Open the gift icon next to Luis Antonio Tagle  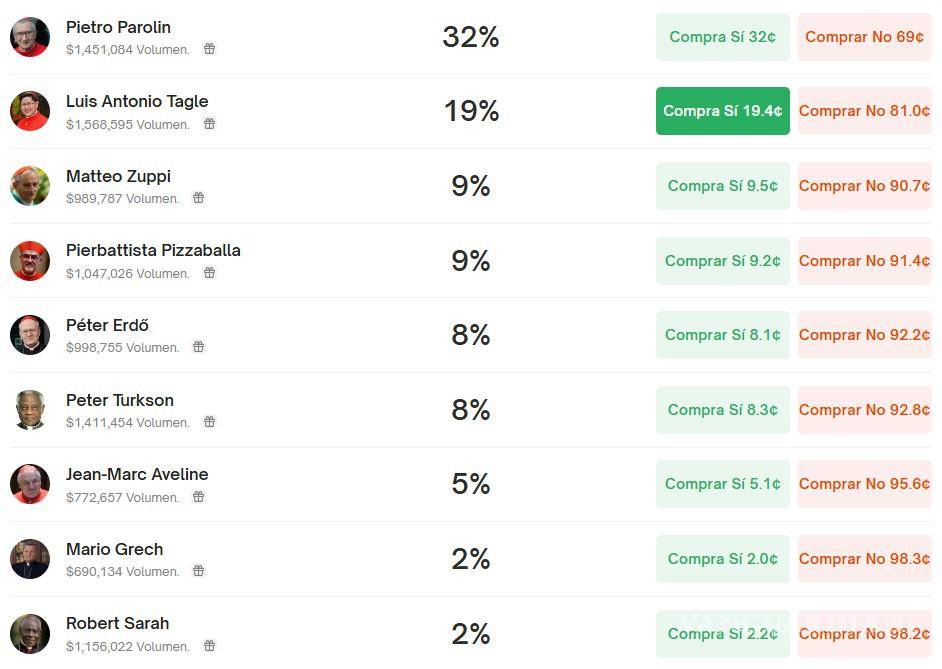(208, 124)
